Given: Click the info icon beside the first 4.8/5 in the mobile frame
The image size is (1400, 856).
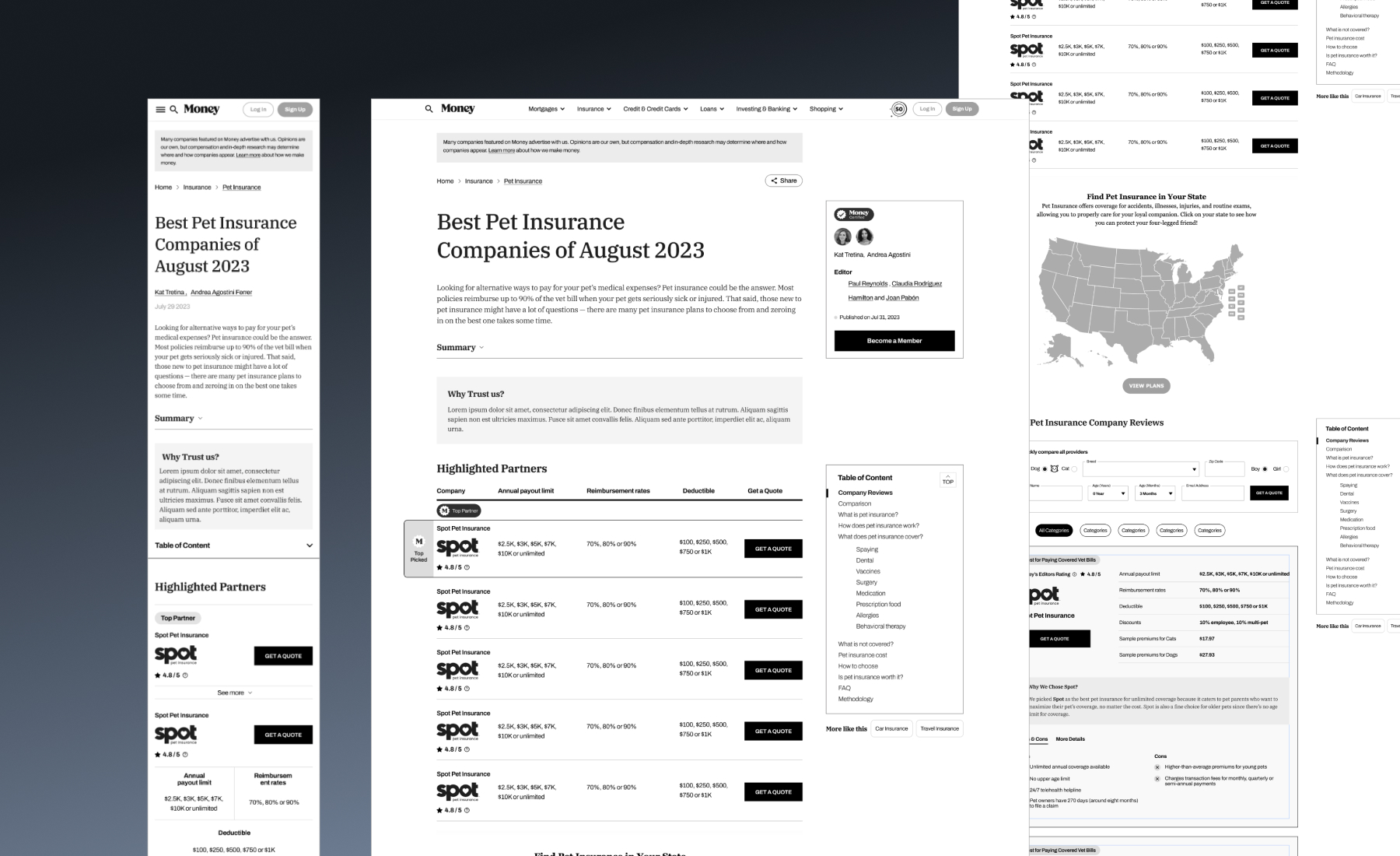Looking at the screenshot, I should click(185, 675).
